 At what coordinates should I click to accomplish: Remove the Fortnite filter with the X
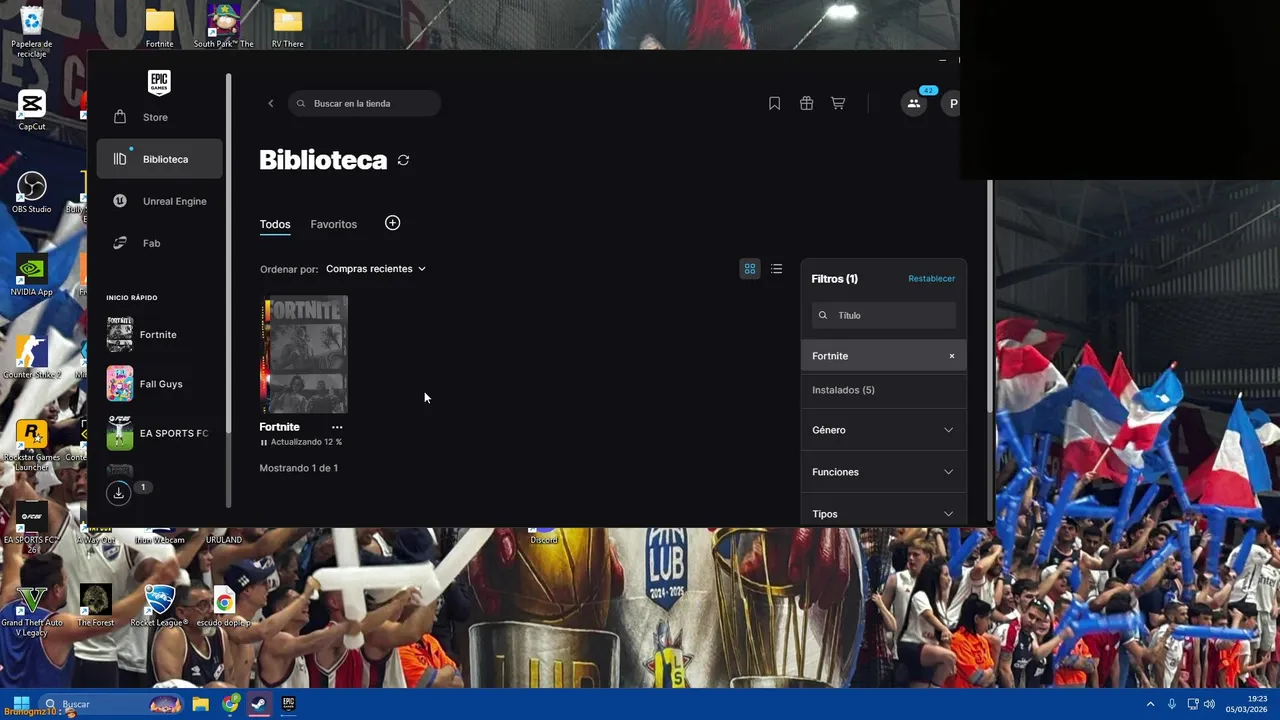click(x=951, y=356)
